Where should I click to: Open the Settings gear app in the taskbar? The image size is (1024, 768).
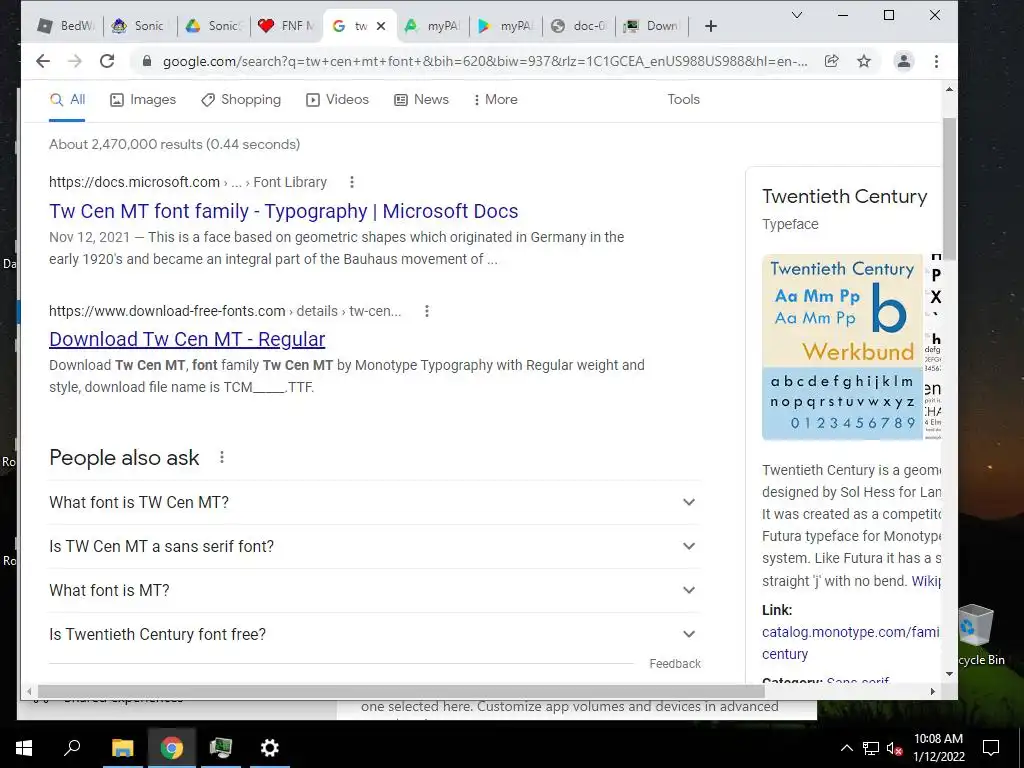pyautogui.click(x=270, y=748)
